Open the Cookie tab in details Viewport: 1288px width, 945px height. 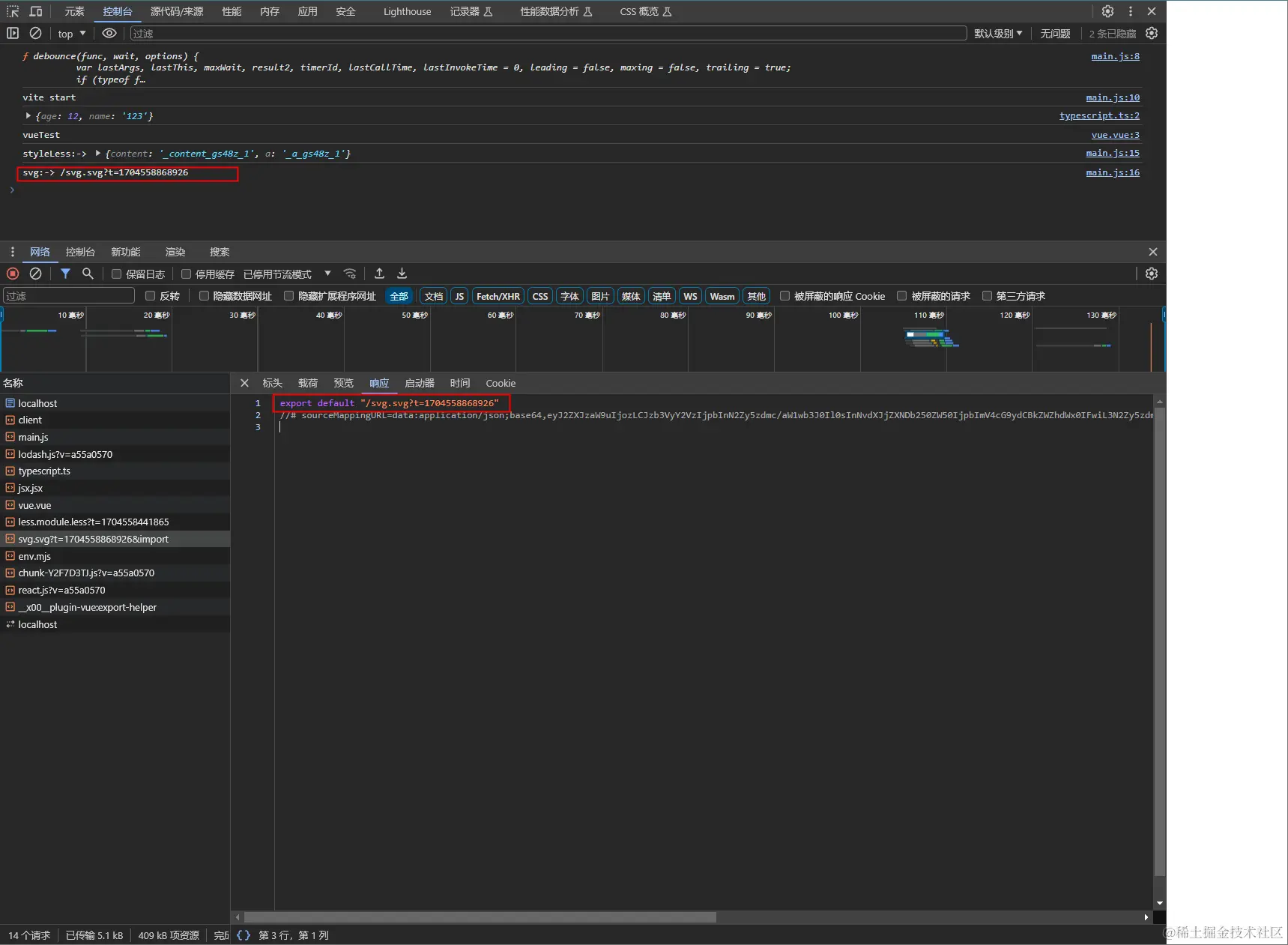(x=501, y=383)
